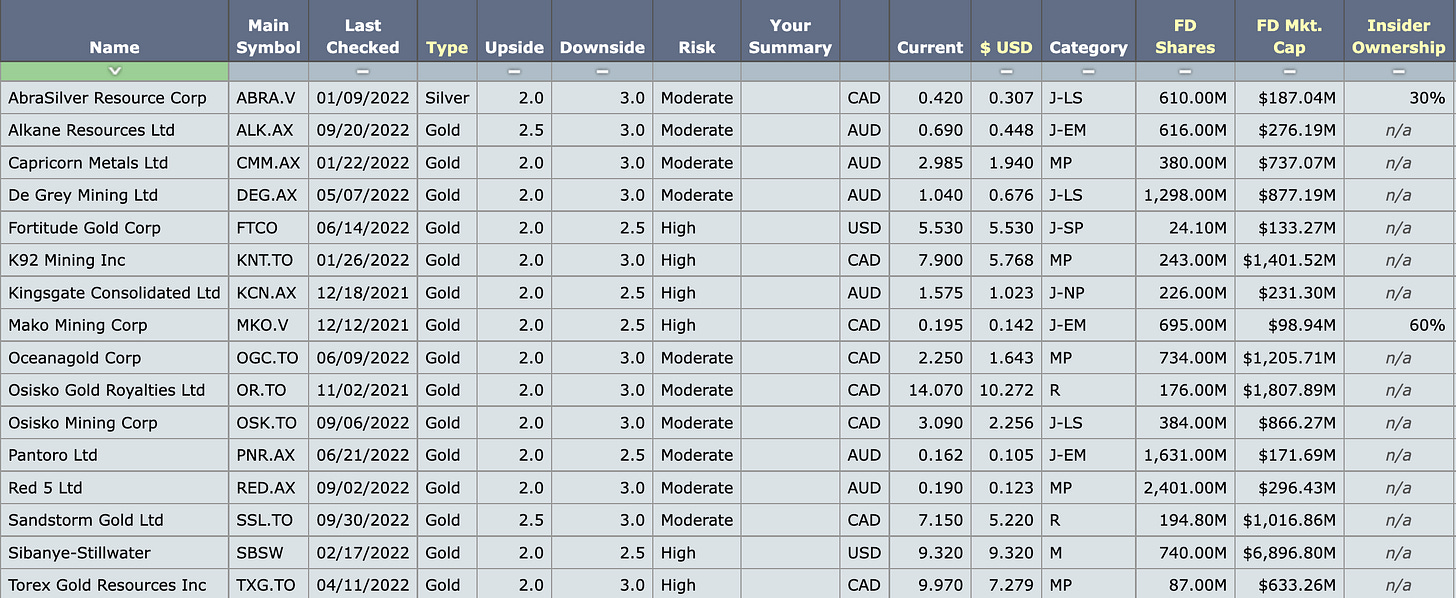Click insider ownership 30% for AbraSilver

pos(1429,98)
